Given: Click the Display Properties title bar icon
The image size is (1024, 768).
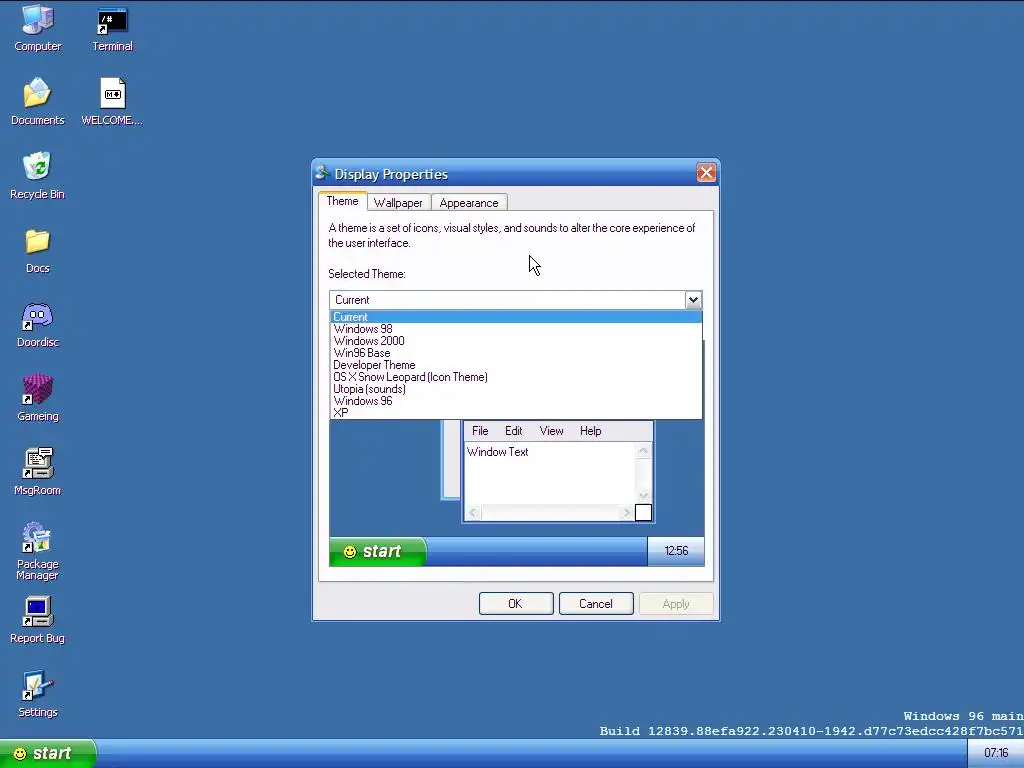Looking at the screenshot, I should click(321, 173).
